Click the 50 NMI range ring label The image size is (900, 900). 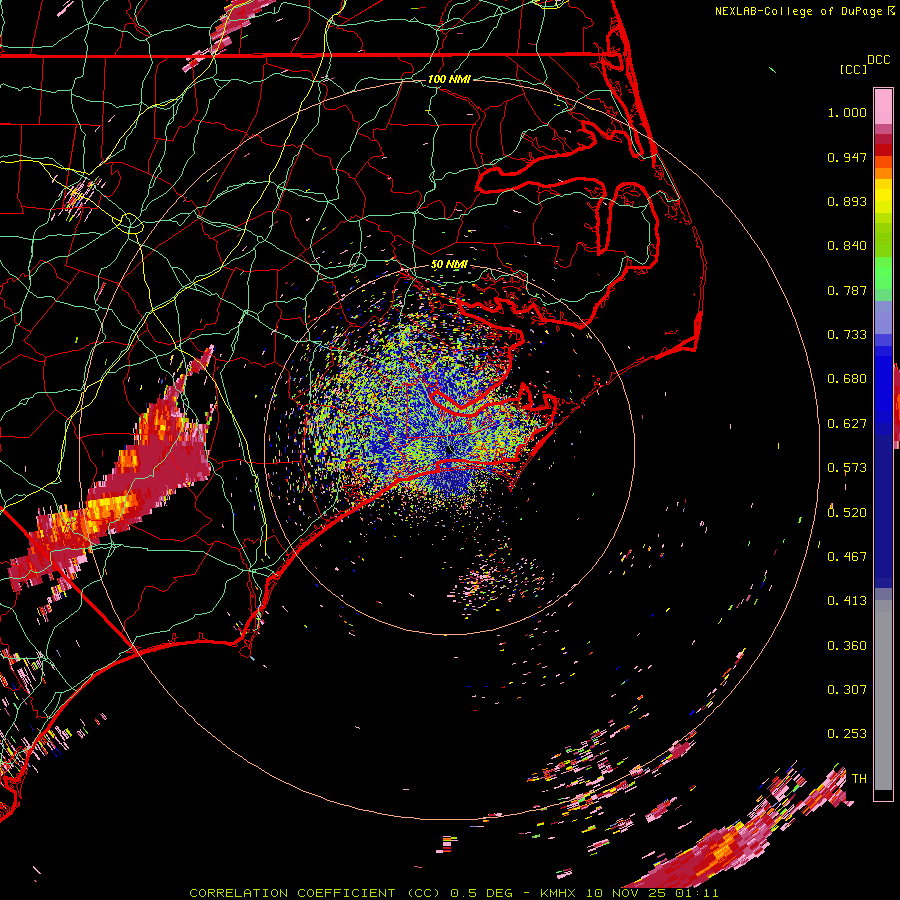tap(449, 265)
